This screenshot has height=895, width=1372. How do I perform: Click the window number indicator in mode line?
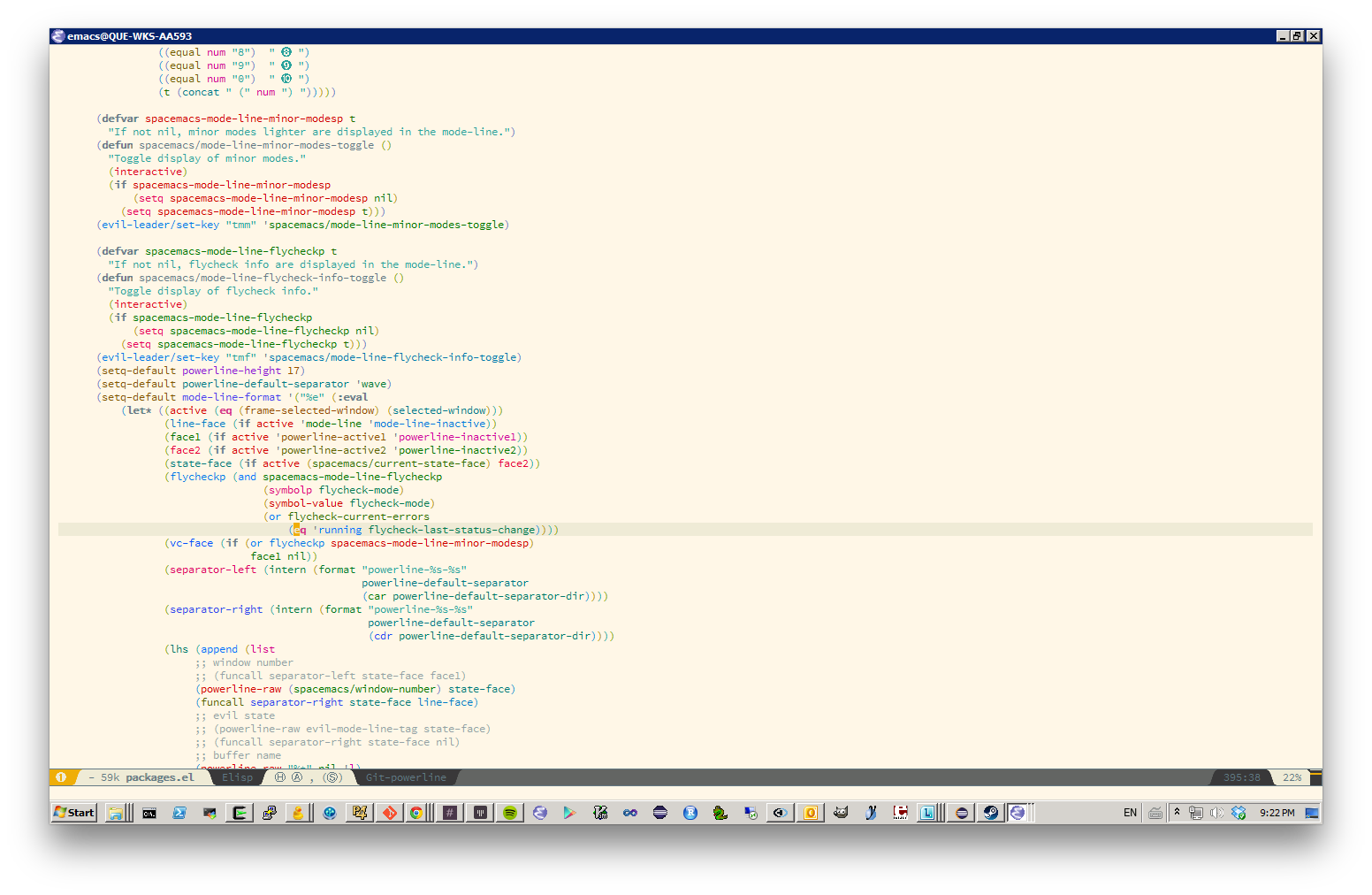(x=61, y=777)
